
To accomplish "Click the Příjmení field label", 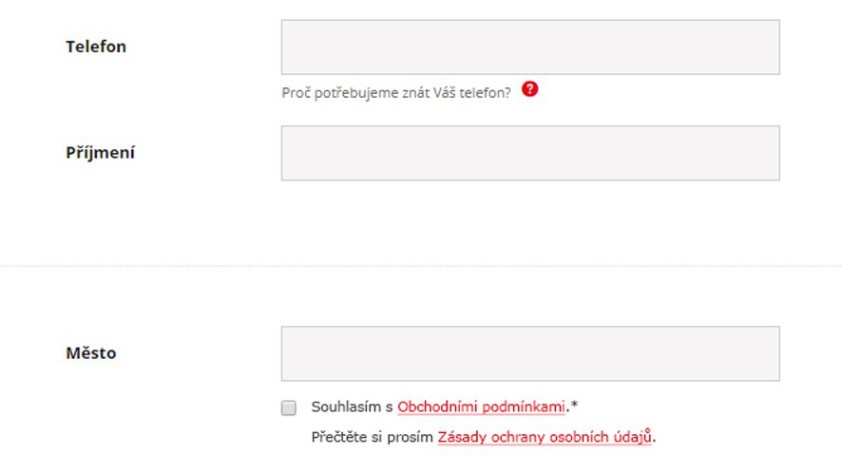I will (100, 152).
